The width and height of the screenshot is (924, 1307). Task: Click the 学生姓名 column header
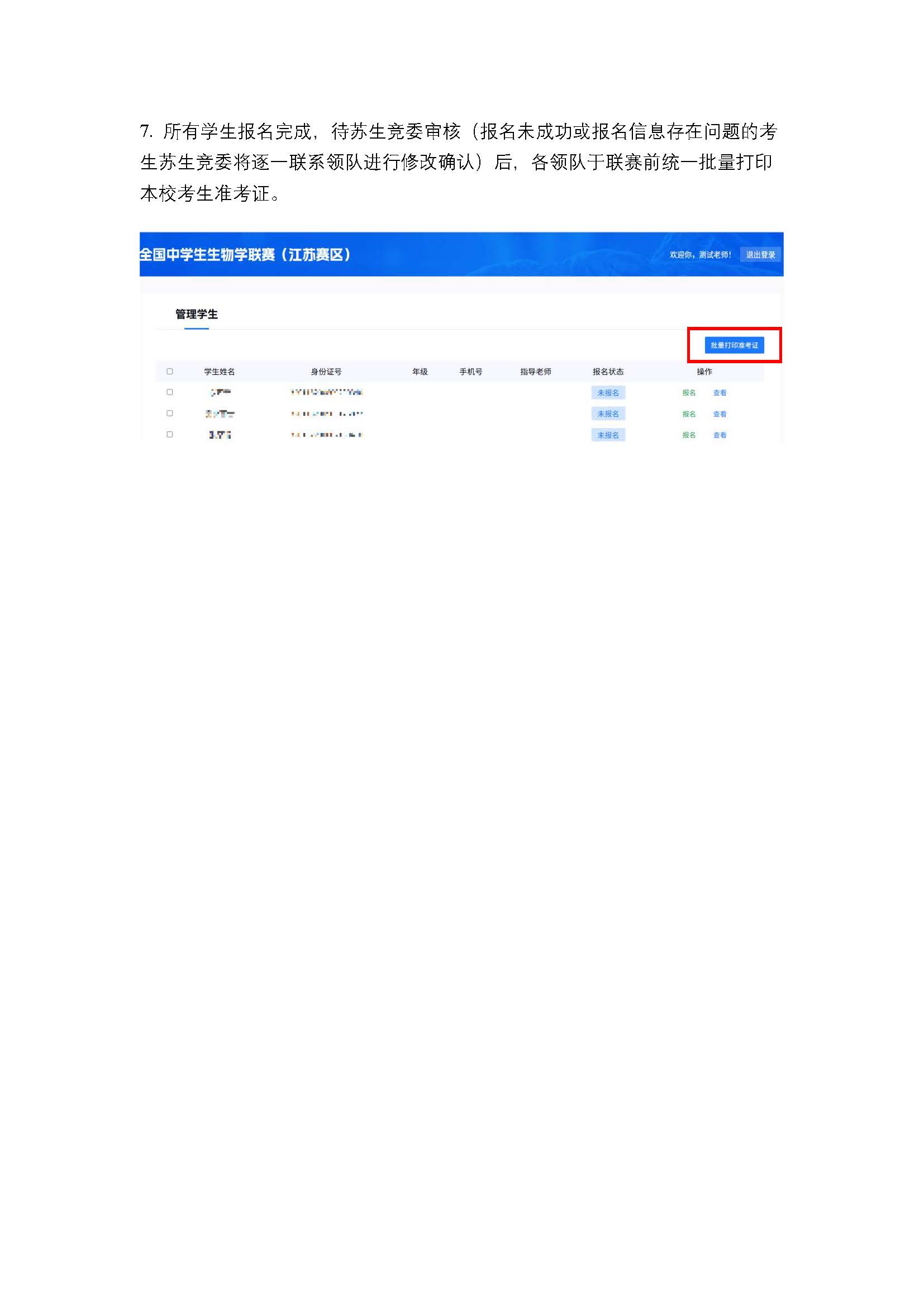[x=219, y=372]
